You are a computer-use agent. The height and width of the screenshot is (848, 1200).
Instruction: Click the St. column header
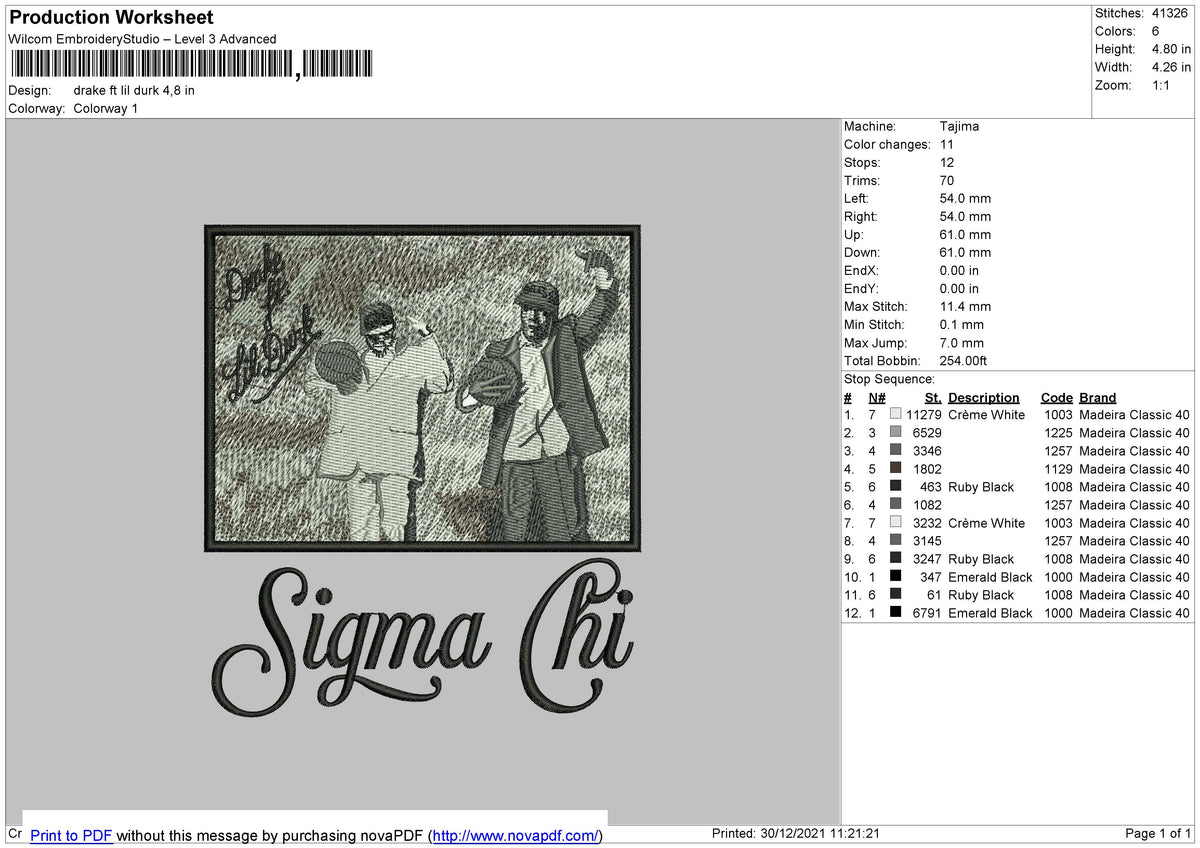933,398
